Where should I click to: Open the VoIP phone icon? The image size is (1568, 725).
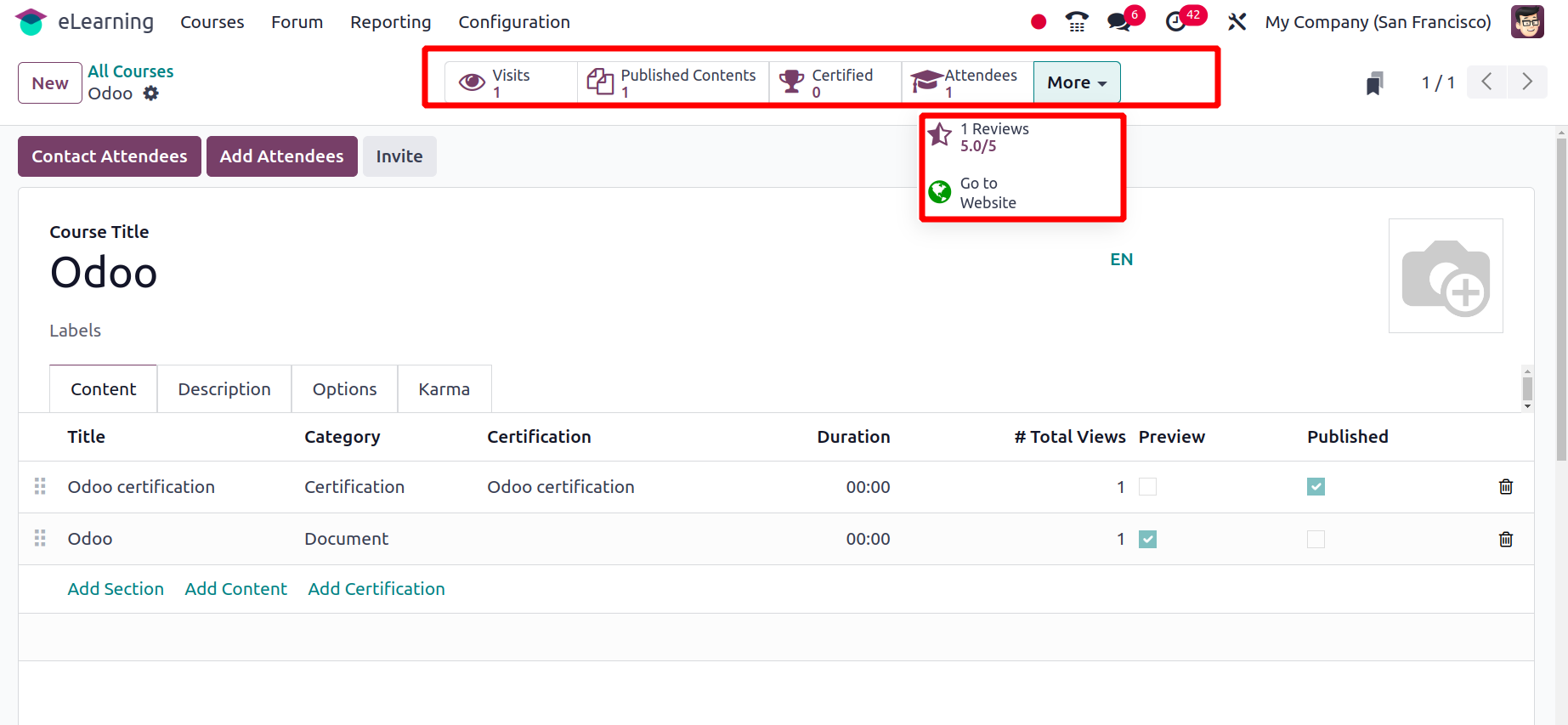pyautogui.click(x=1077, y=22)
